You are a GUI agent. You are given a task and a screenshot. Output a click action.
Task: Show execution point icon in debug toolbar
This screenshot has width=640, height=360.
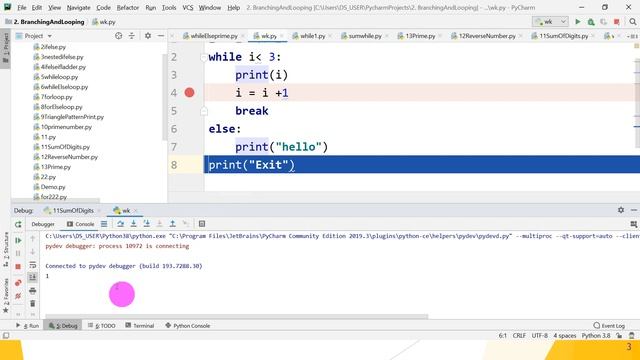tap(104, 224)
